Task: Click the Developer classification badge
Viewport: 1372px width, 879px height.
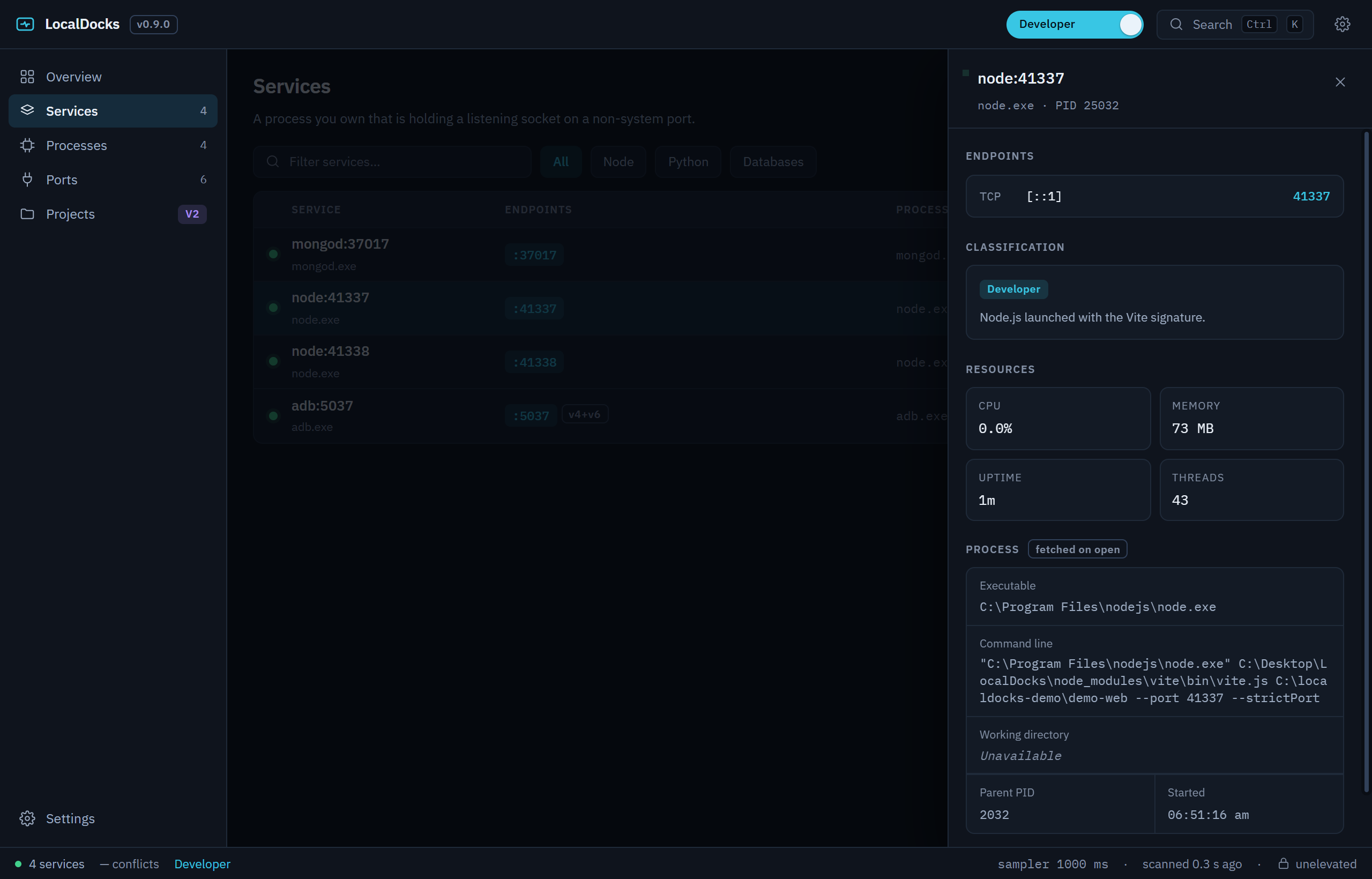Action: click(1013, 289)
